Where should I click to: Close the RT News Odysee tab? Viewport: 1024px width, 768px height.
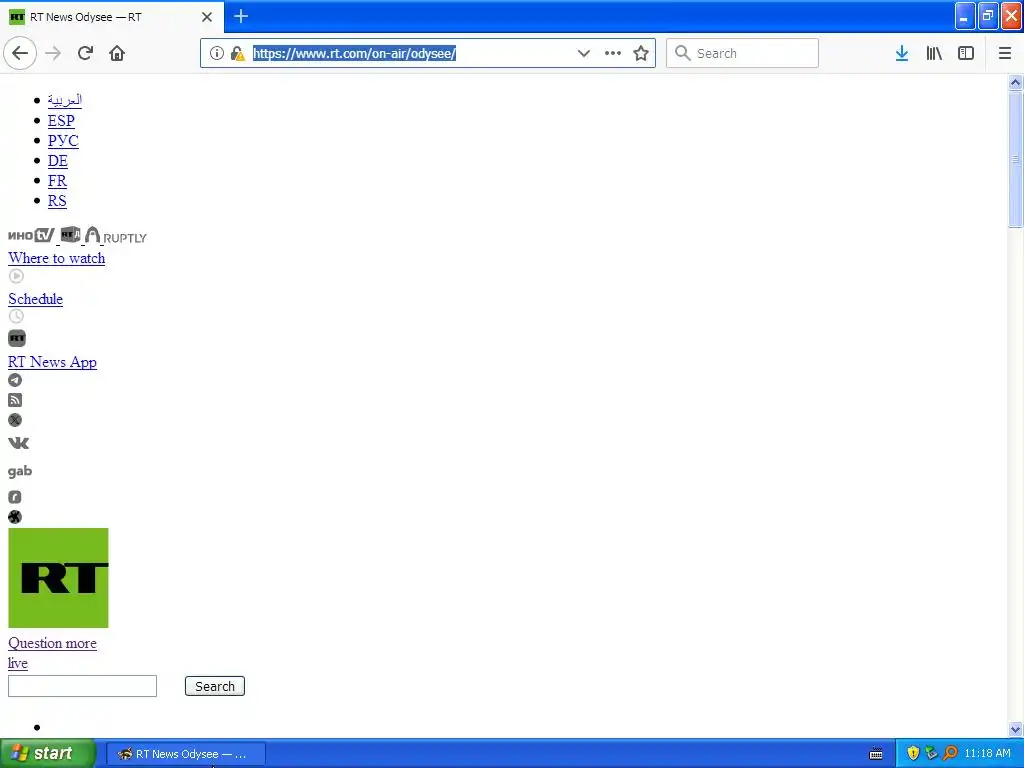pyautogui.click(x=207, y=17)
